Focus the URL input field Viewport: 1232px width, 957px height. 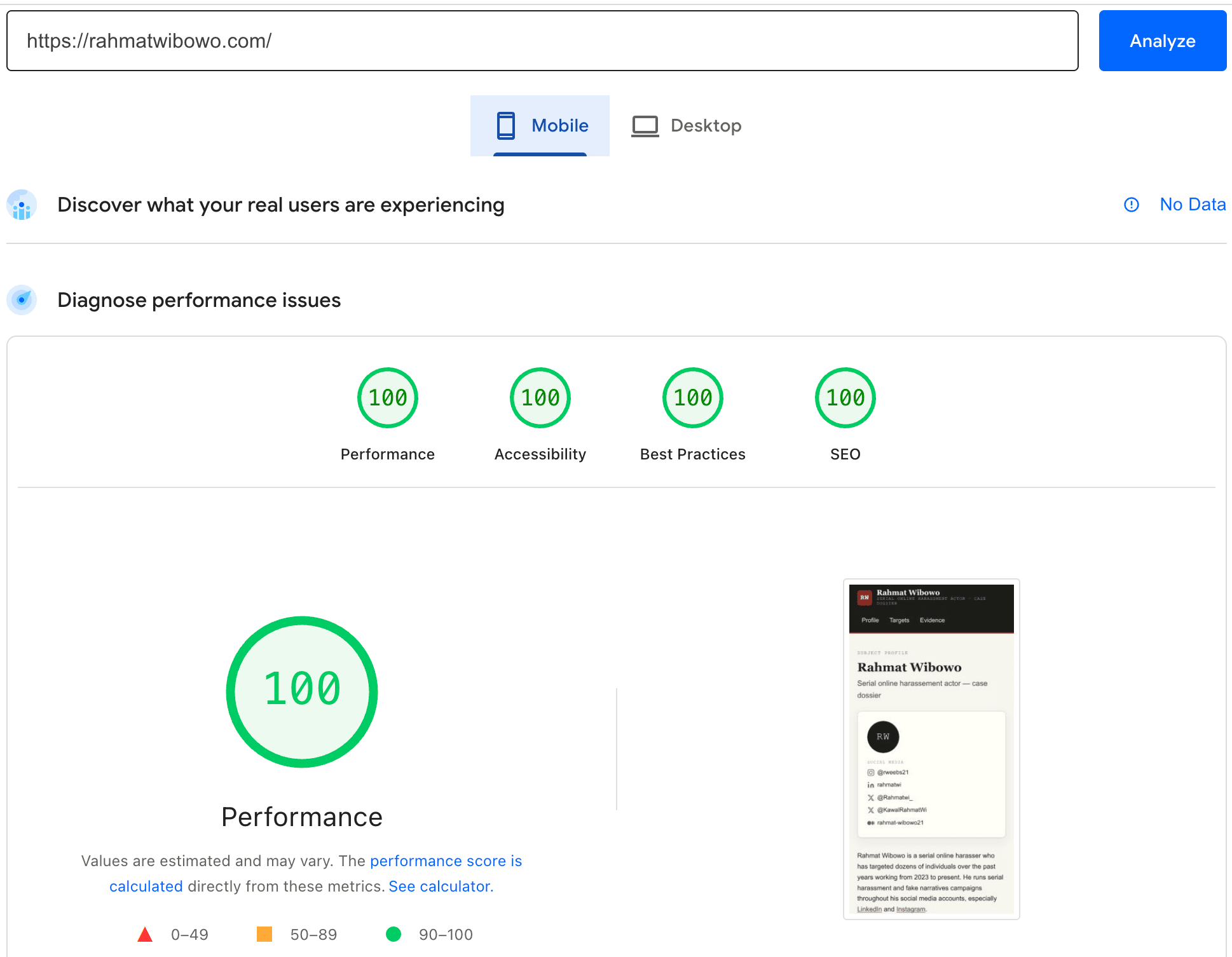pos(542,41)
